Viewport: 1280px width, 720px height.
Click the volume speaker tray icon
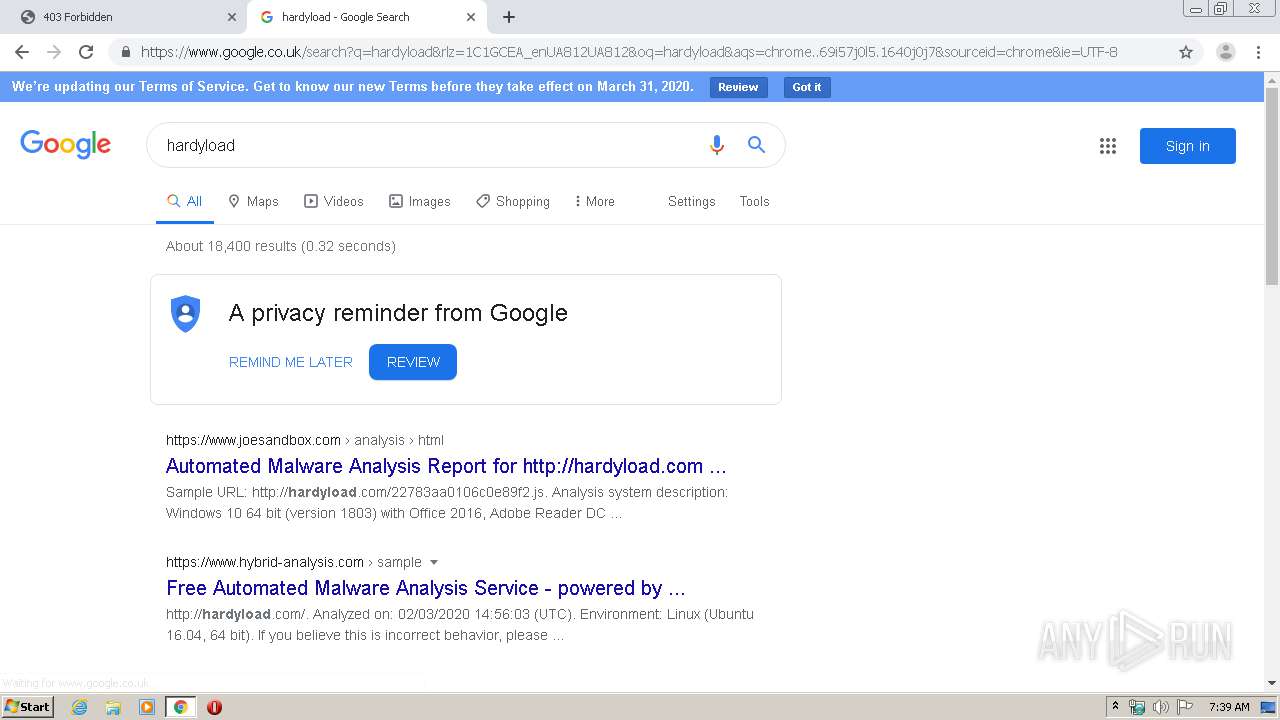click(1161, 707)
